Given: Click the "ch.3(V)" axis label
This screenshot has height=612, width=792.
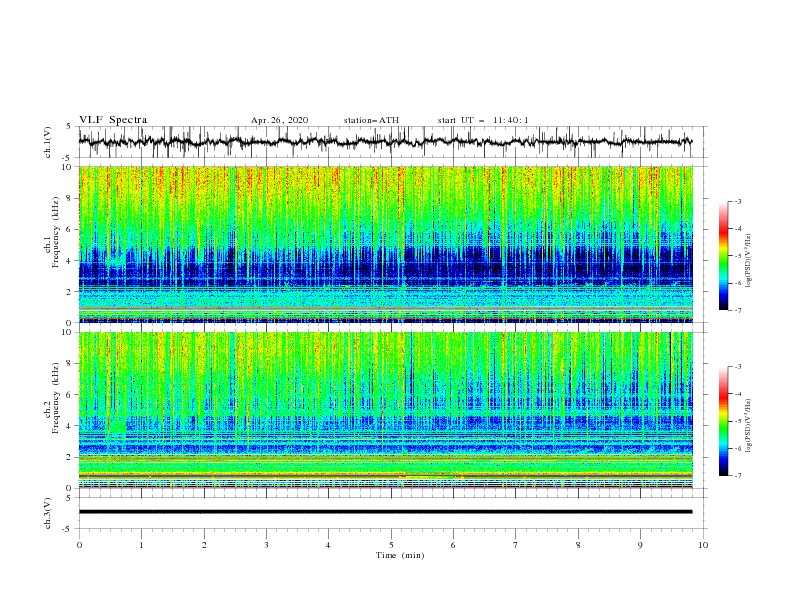Looking at the screenshot, I should (48, 513).
